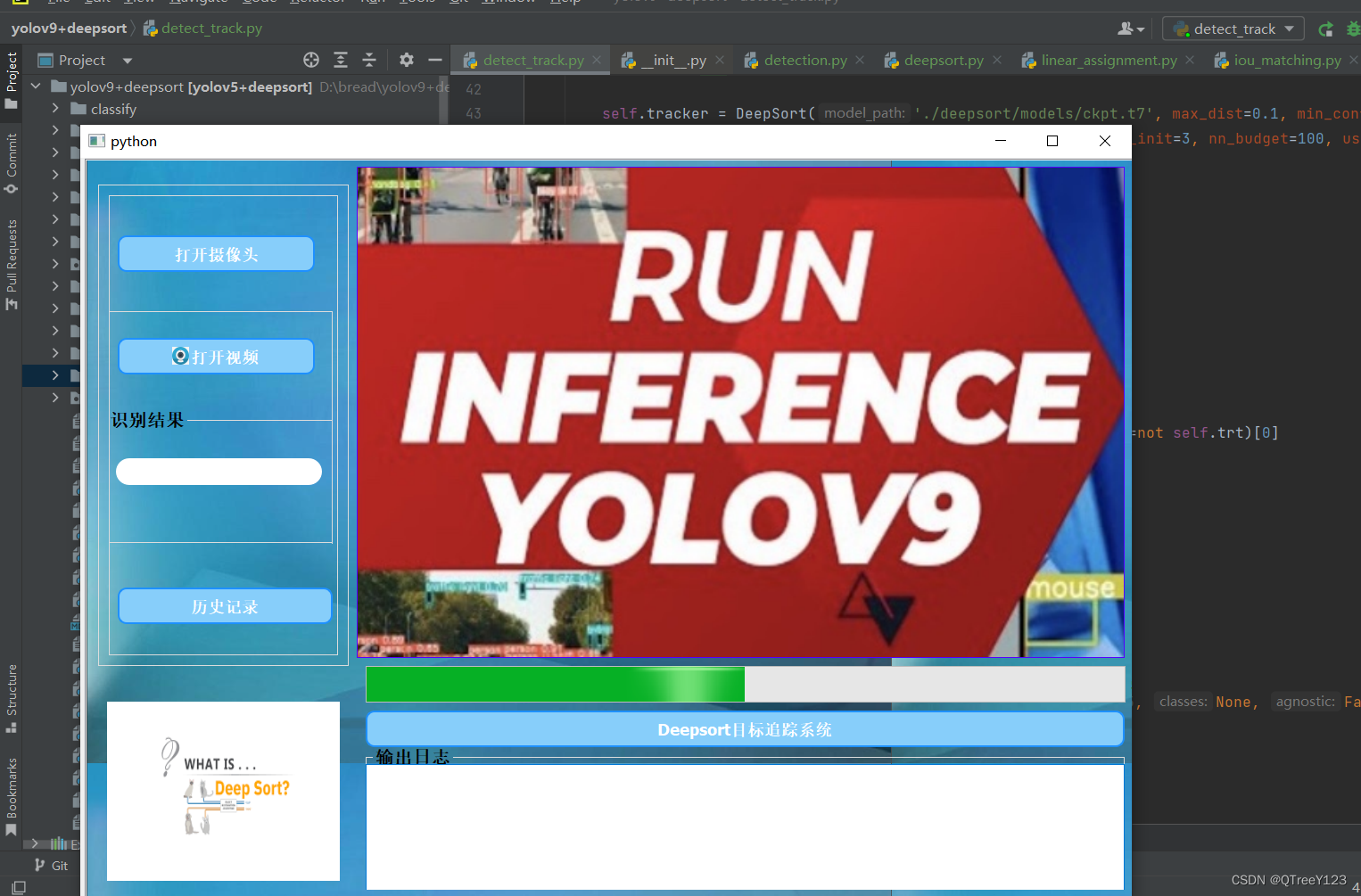Open the 历史记录 panel
This screenshot has height=896, width=1361.
click(x=224, y=605)
